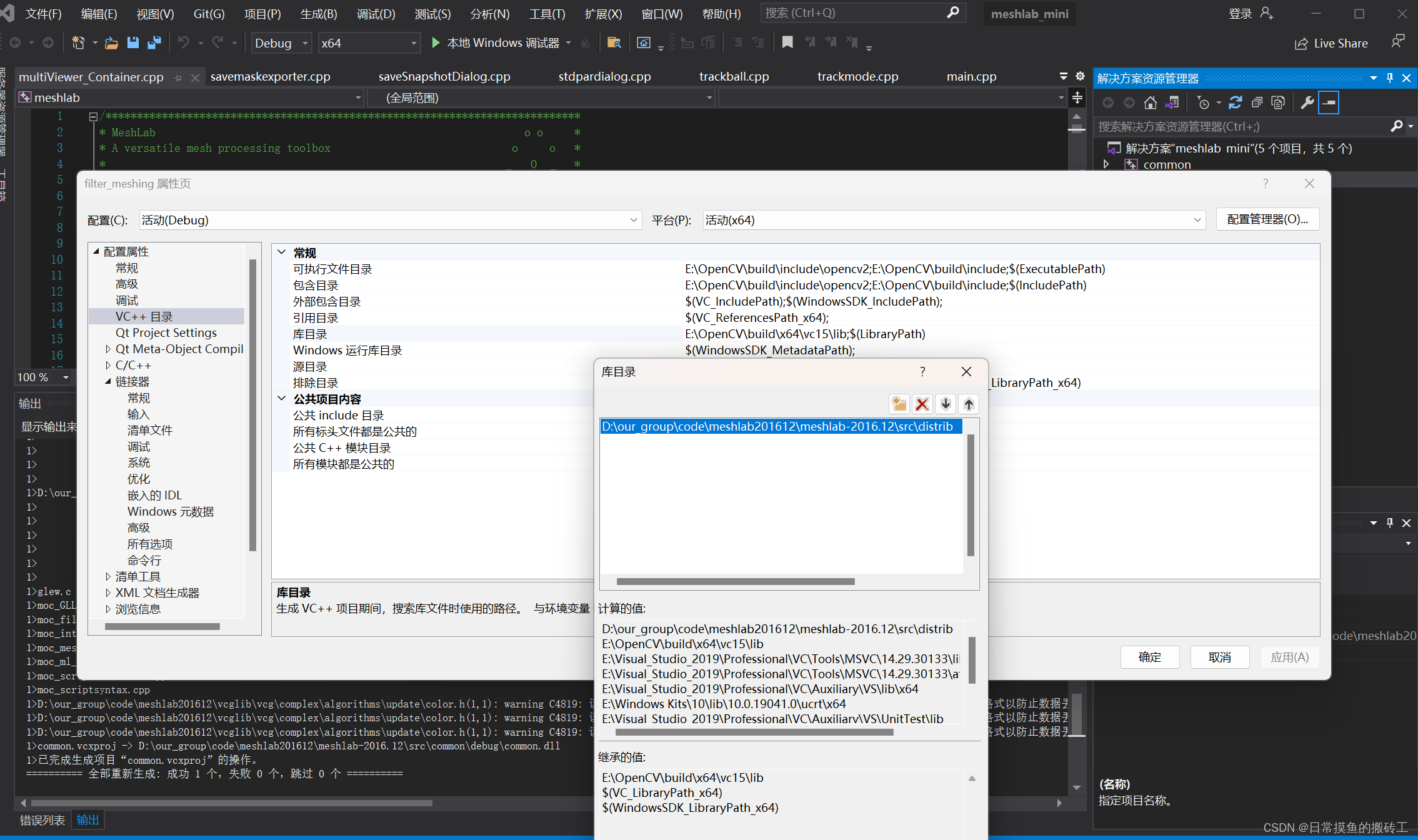Select the 平台(P) 活动(x64) dropdown
This screenshot has width=1418, height=840.
click(x=951, y=219)
